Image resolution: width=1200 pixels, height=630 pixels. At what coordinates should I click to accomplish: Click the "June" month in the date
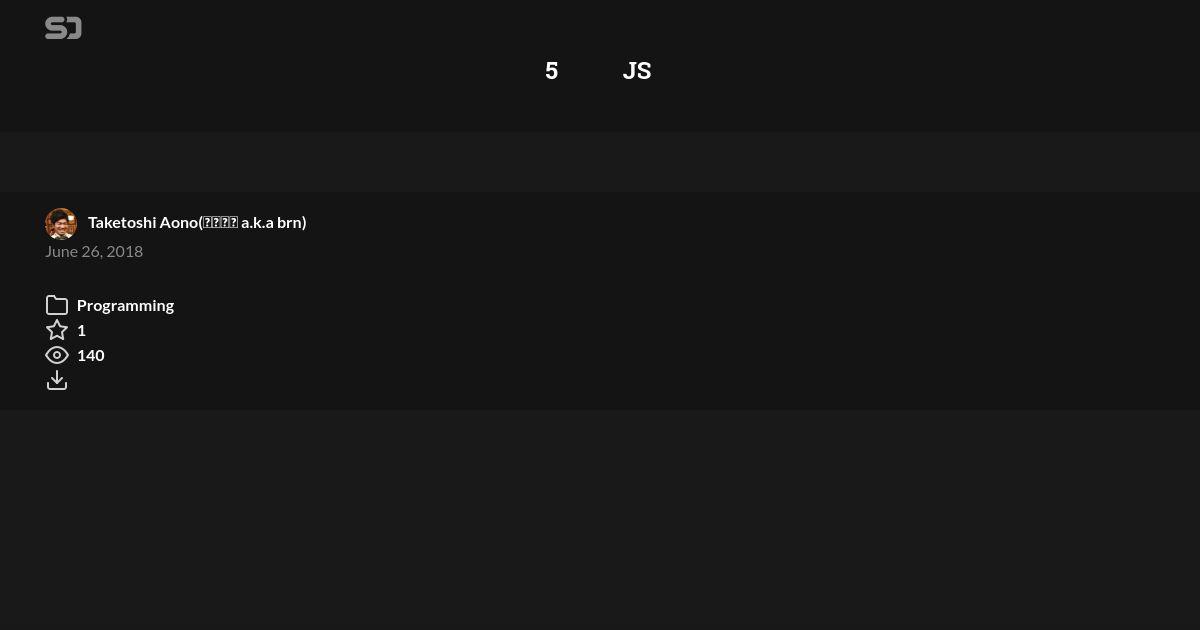(61, 251)
